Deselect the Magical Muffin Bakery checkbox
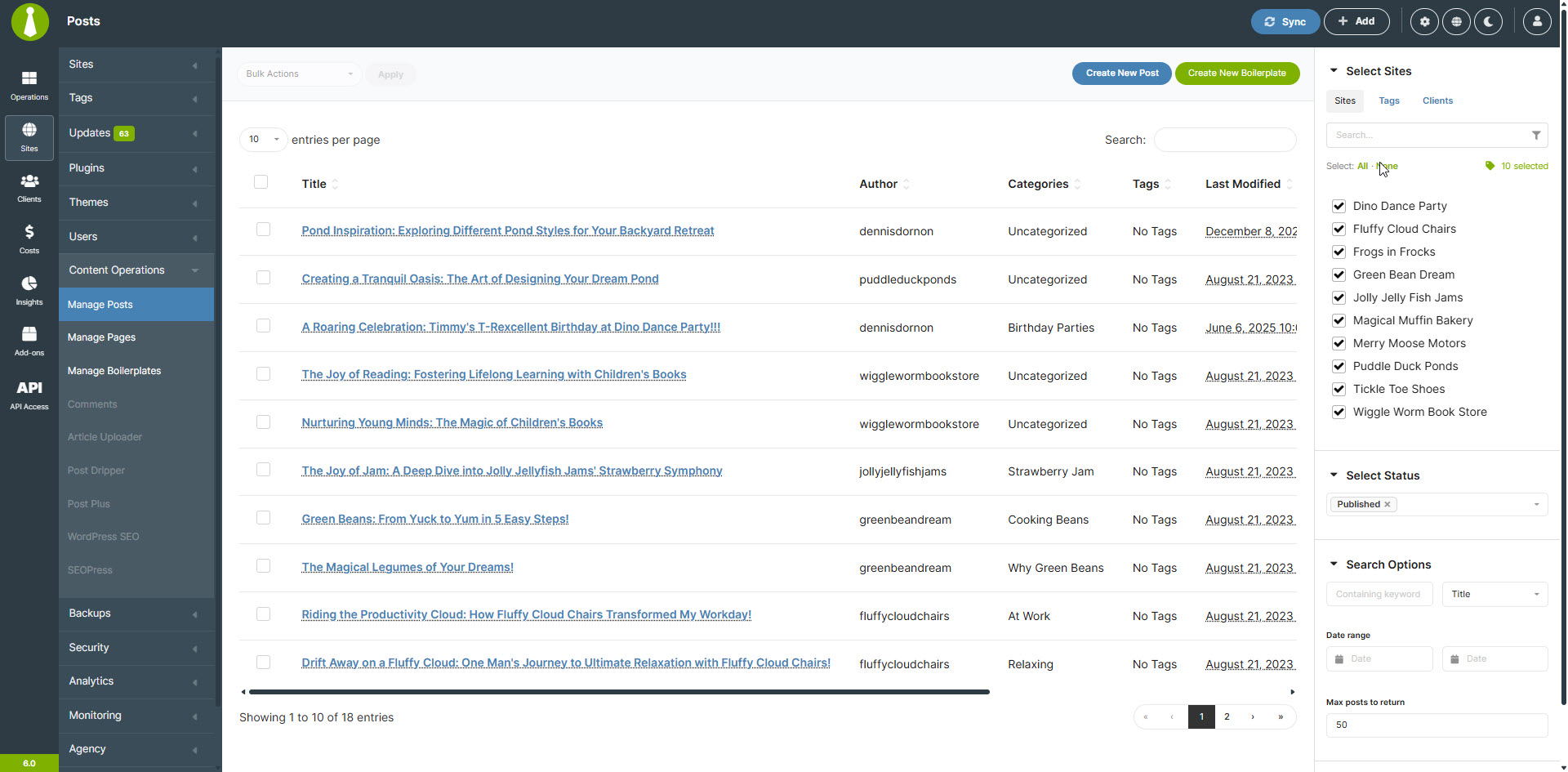Image resolution: width=1568 pixels, height=772 pixels. pos(1339,320)
